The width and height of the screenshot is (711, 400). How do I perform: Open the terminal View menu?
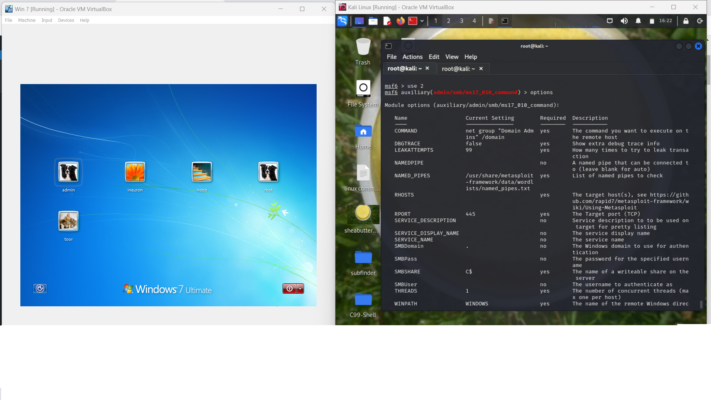pos(452,57)
